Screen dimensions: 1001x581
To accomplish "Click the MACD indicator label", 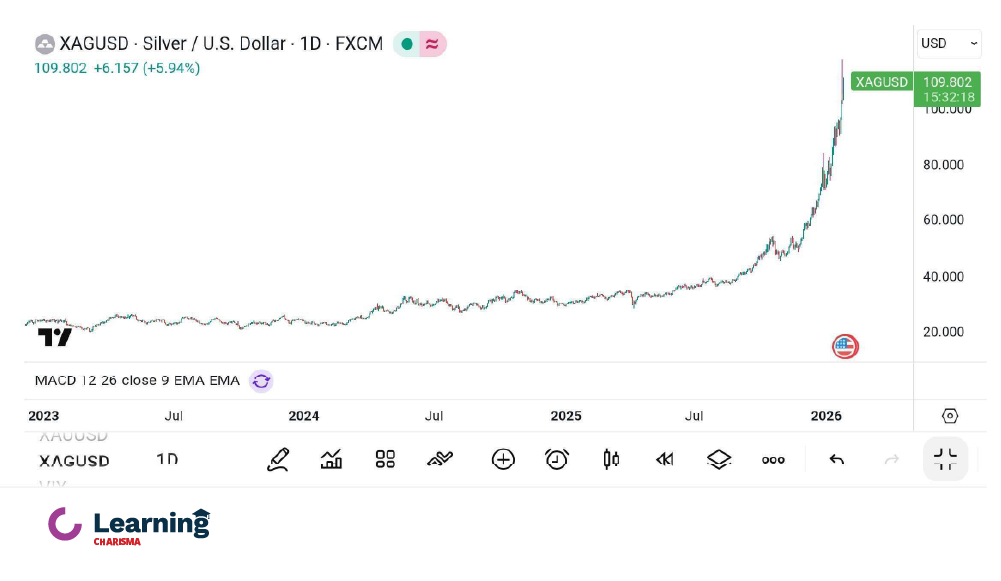I will tap(137, 381).
